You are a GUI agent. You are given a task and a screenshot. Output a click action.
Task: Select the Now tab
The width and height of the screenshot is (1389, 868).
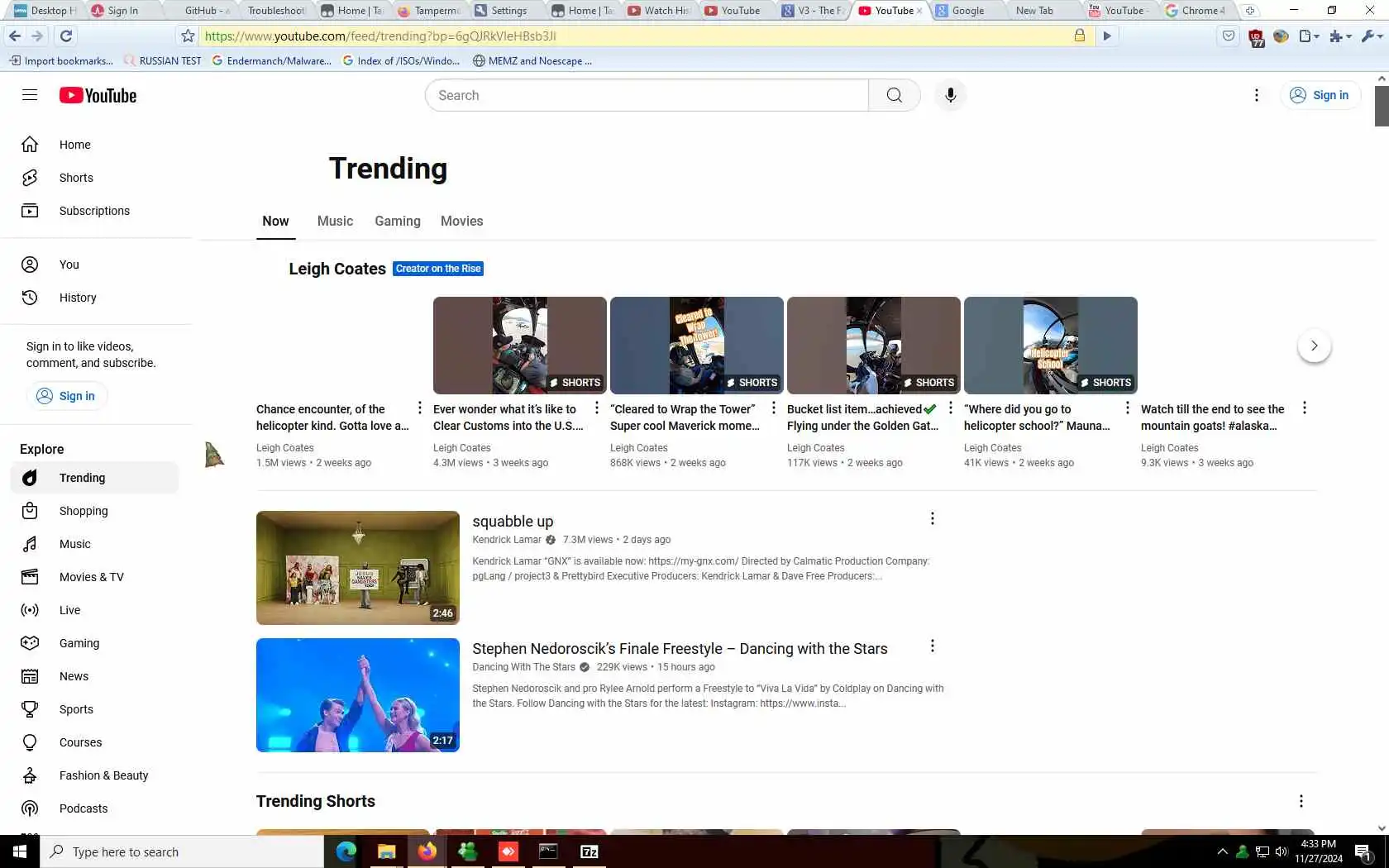click(275, 222)
